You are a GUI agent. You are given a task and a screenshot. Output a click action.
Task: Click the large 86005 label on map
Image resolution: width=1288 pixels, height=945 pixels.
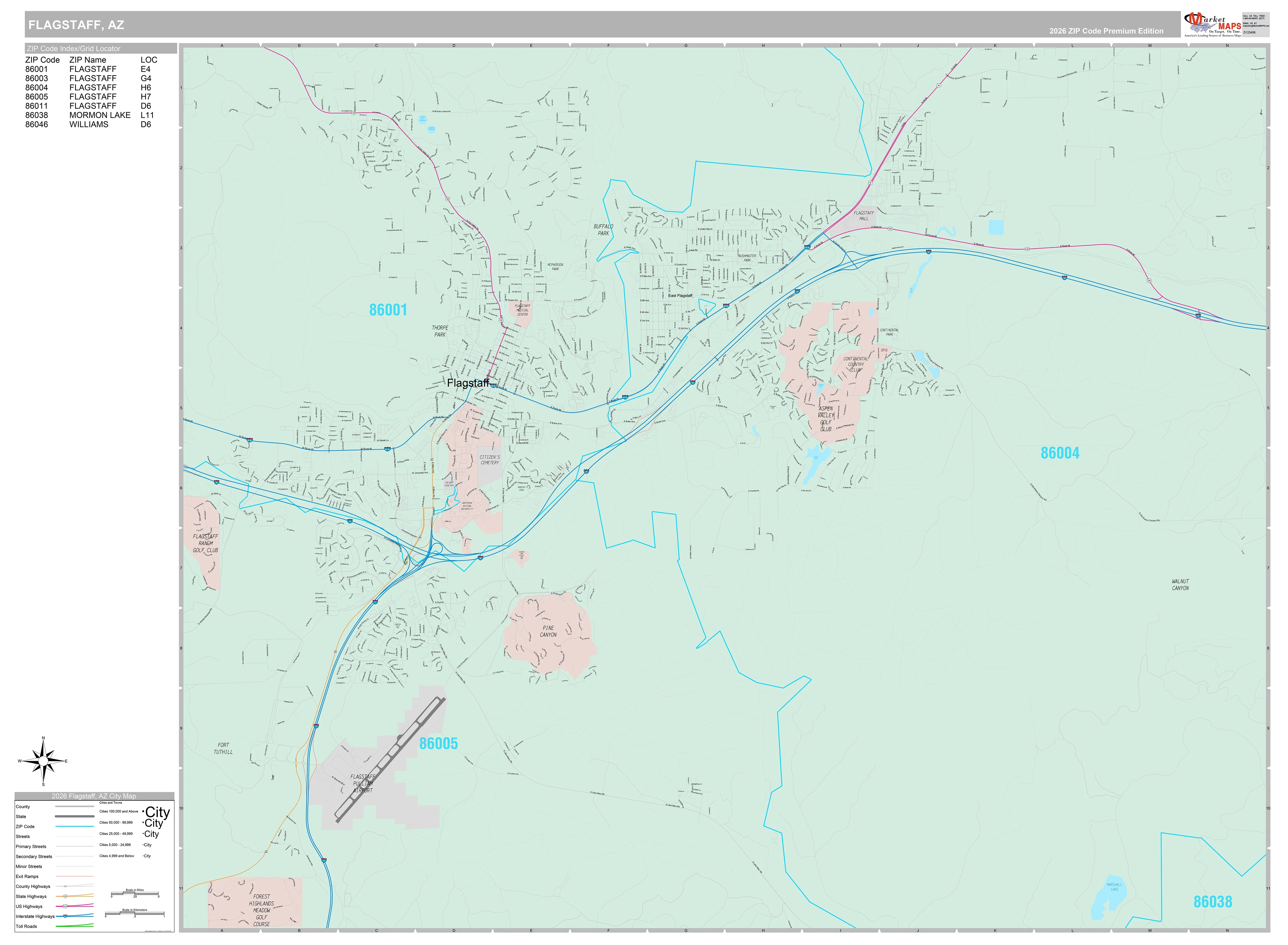pyautogui.click(x=438, y=744)
